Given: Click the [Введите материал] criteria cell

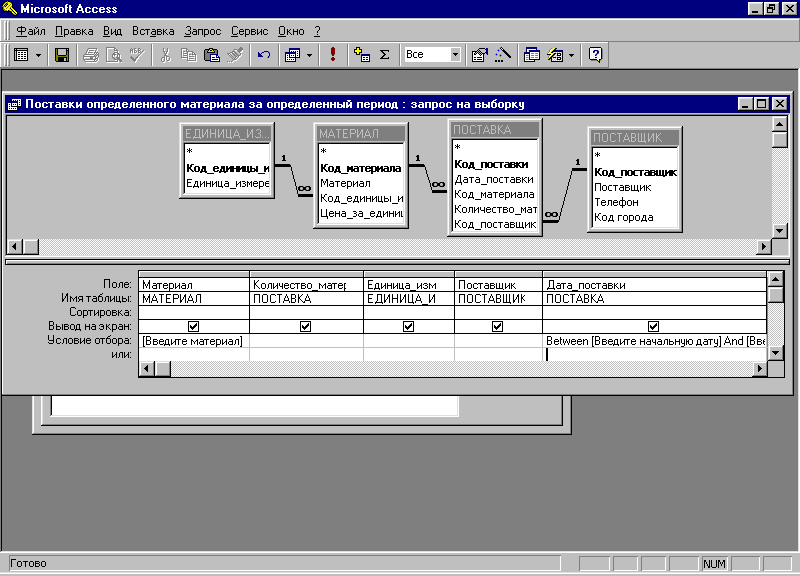Looking at the screenshot, I should point(194,341).
